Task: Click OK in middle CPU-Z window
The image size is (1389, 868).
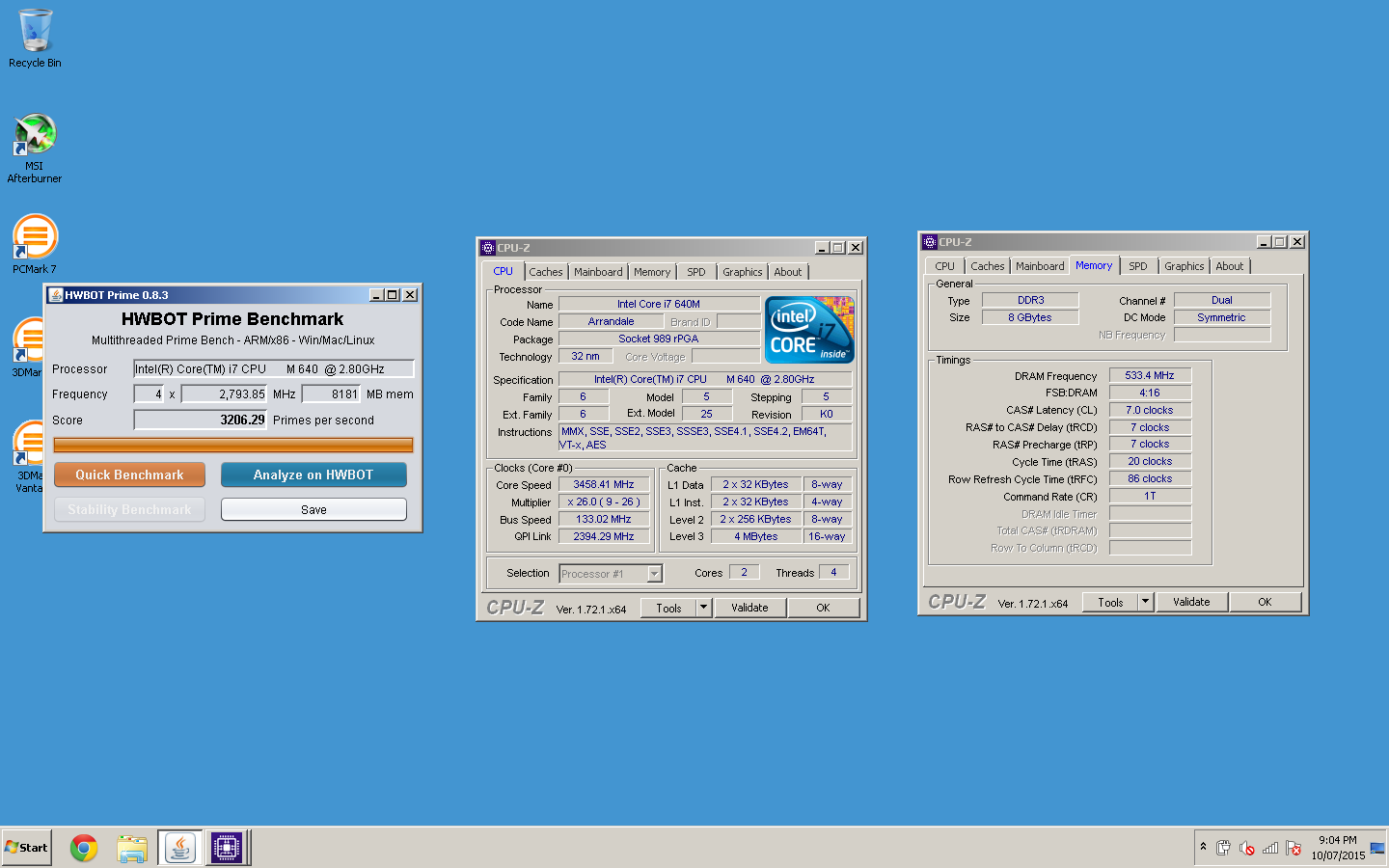Action: 823,609
